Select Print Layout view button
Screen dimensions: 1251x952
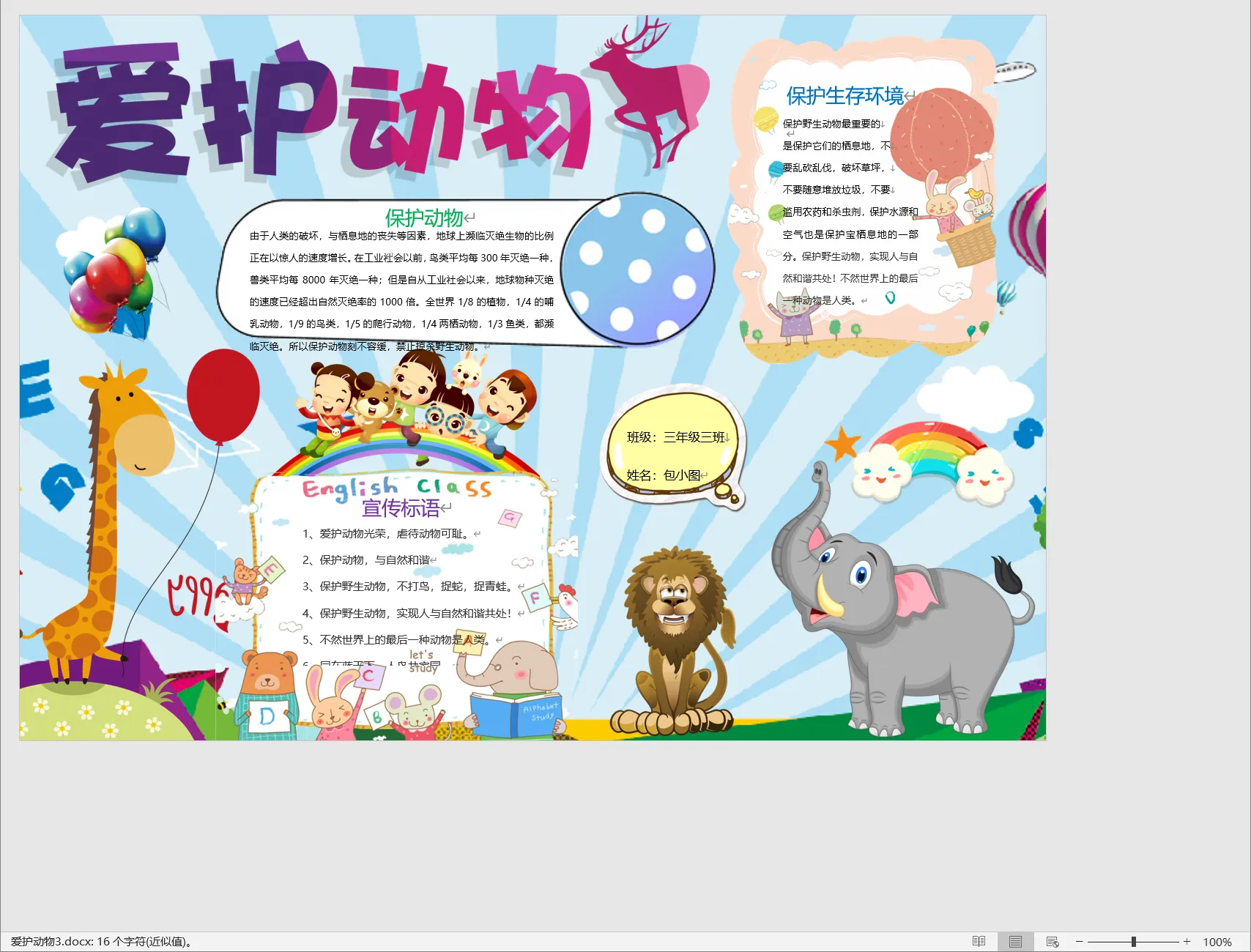click(x=1015, y=942)
